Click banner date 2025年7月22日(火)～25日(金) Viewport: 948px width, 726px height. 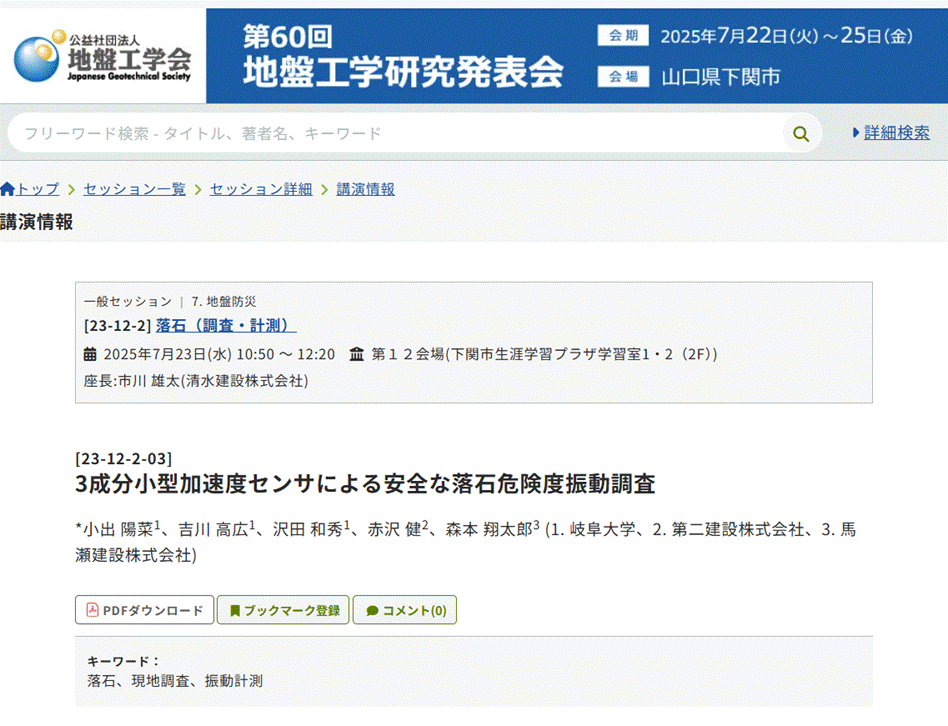click(x=786, y=36)
